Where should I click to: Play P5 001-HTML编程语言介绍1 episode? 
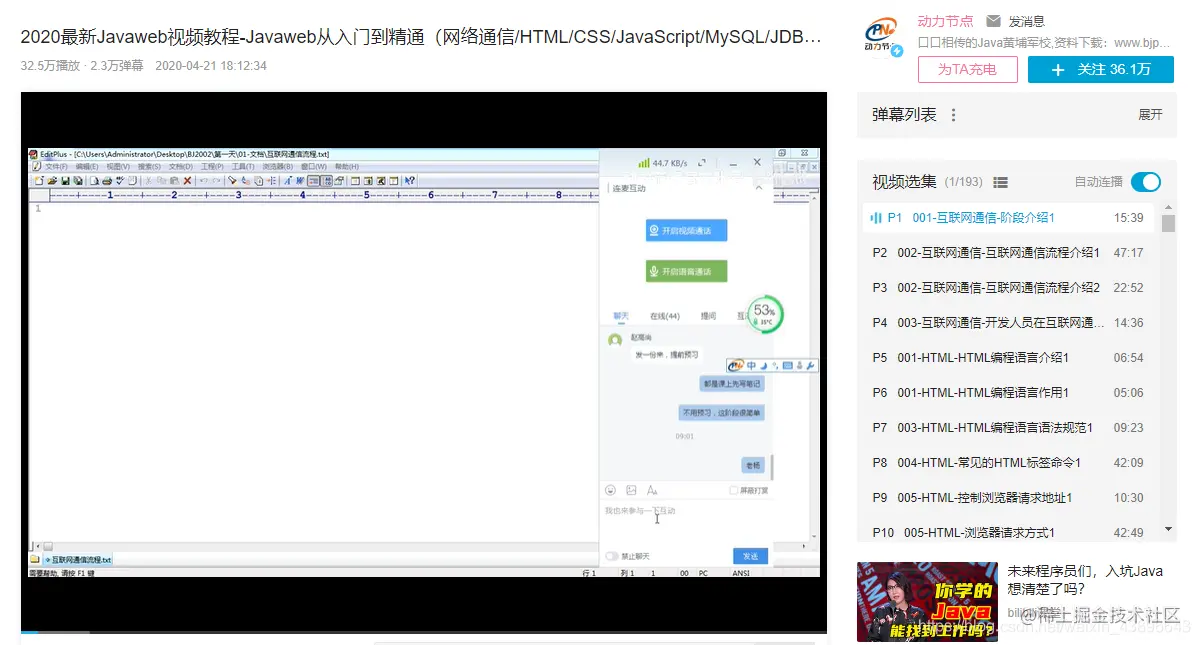point(1008,358)
